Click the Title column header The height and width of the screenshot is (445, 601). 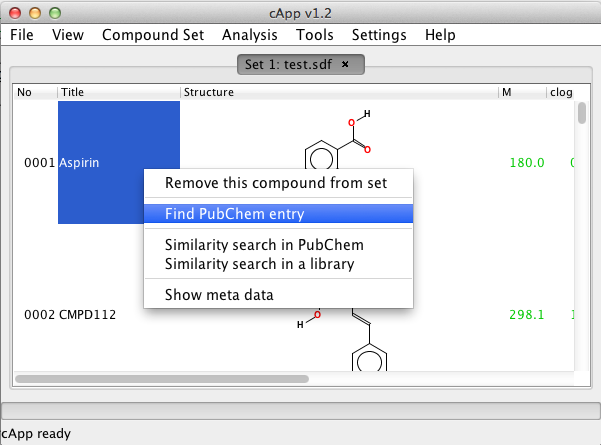[x=119, y=92]
